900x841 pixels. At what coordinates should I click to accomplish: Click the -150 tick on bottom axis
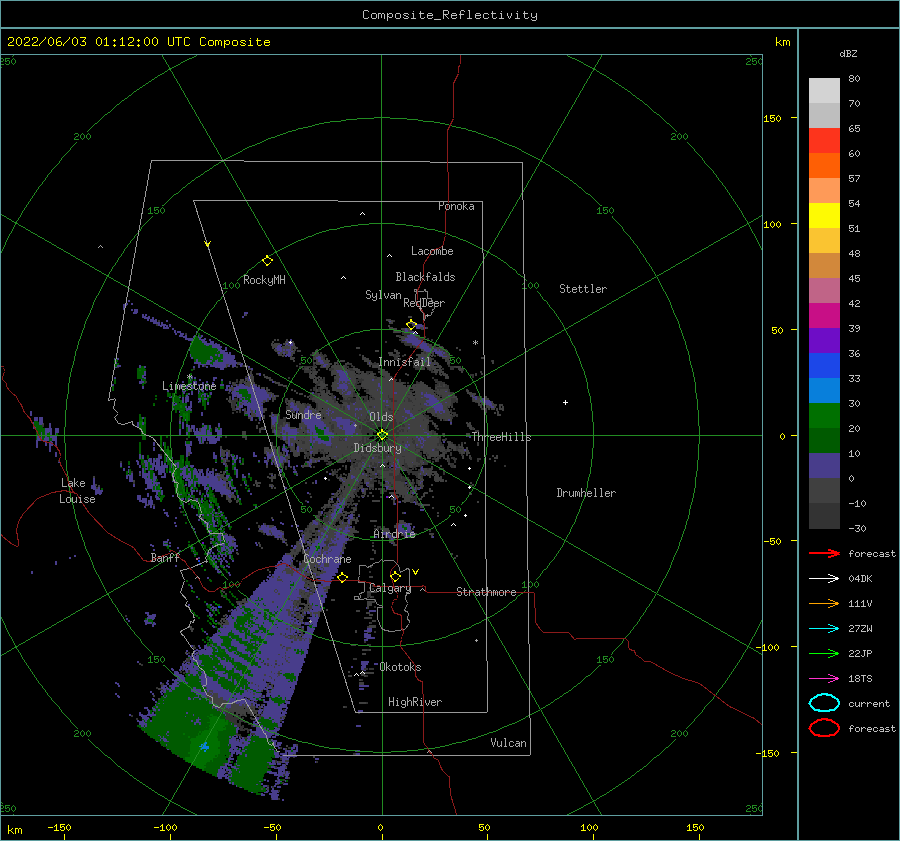59,827
